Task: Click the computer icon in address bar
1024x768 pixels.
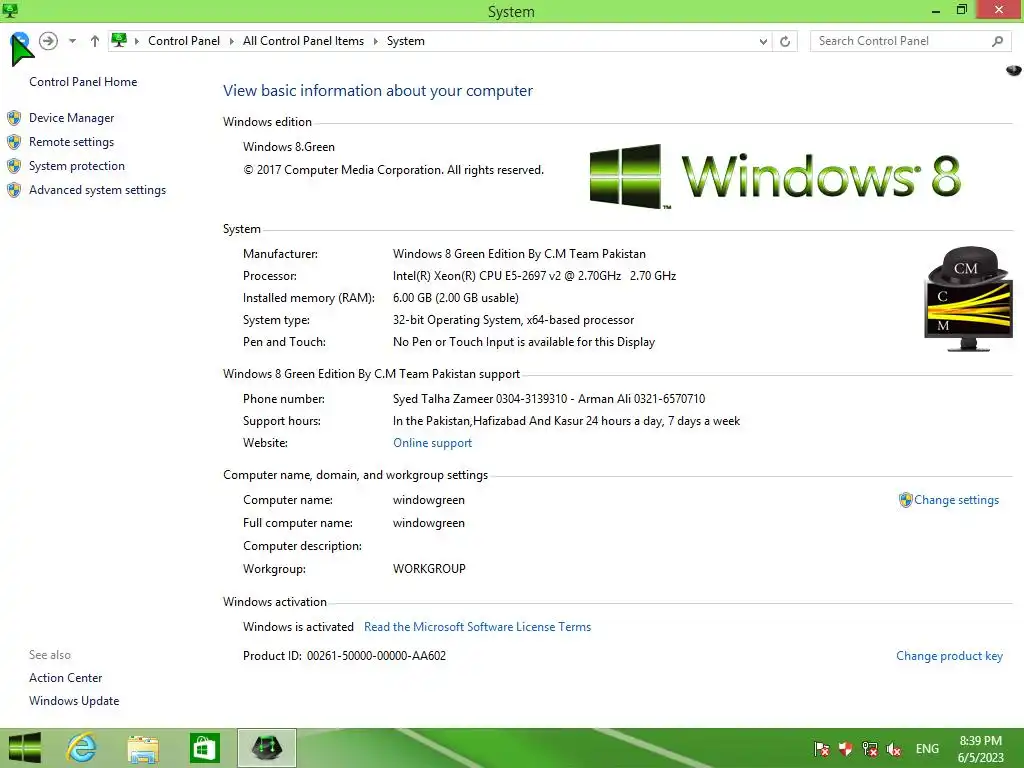Action: point(119,40)
